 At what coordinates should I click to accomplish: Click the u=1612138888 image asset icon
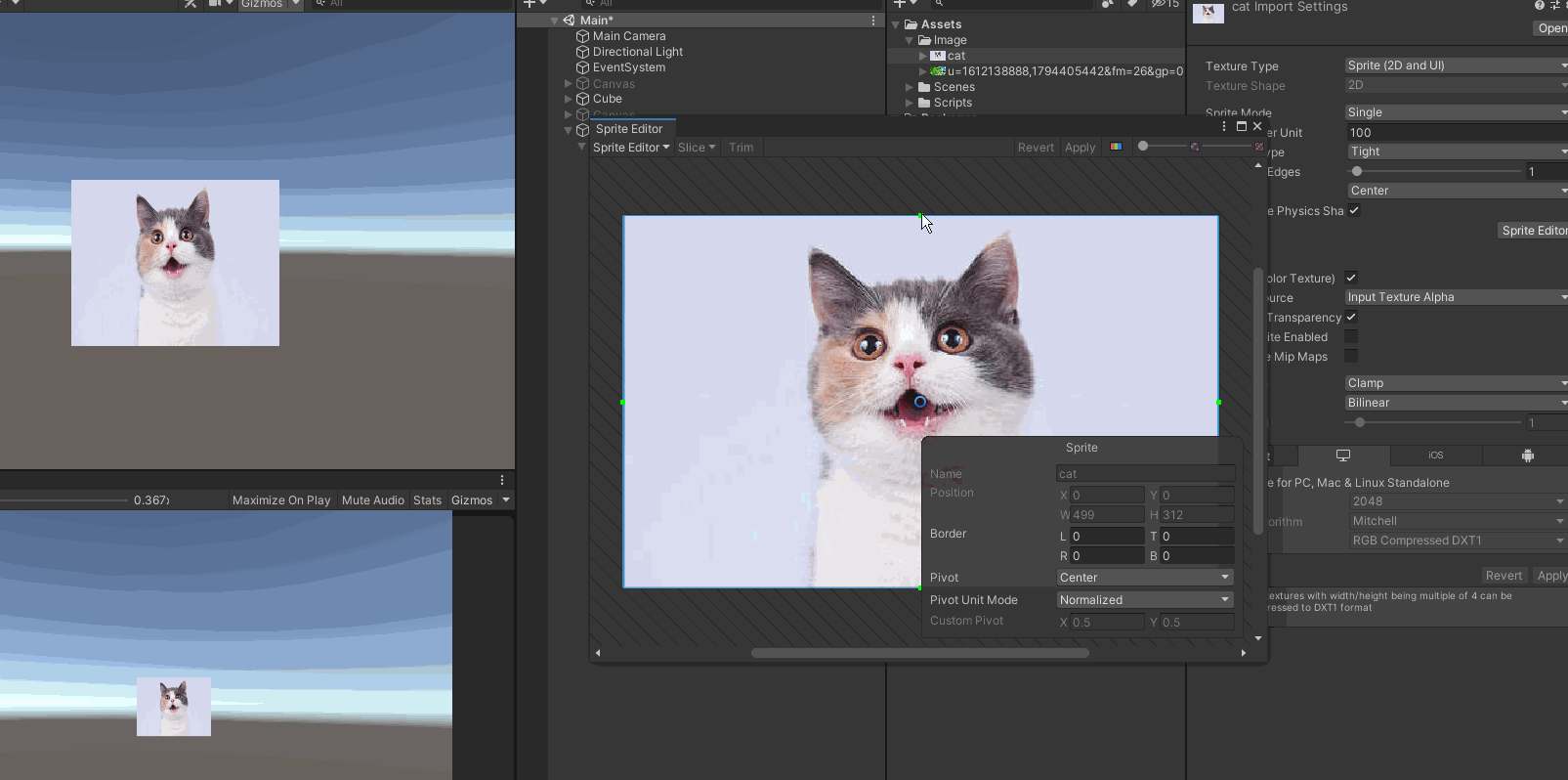click(938, 71)
